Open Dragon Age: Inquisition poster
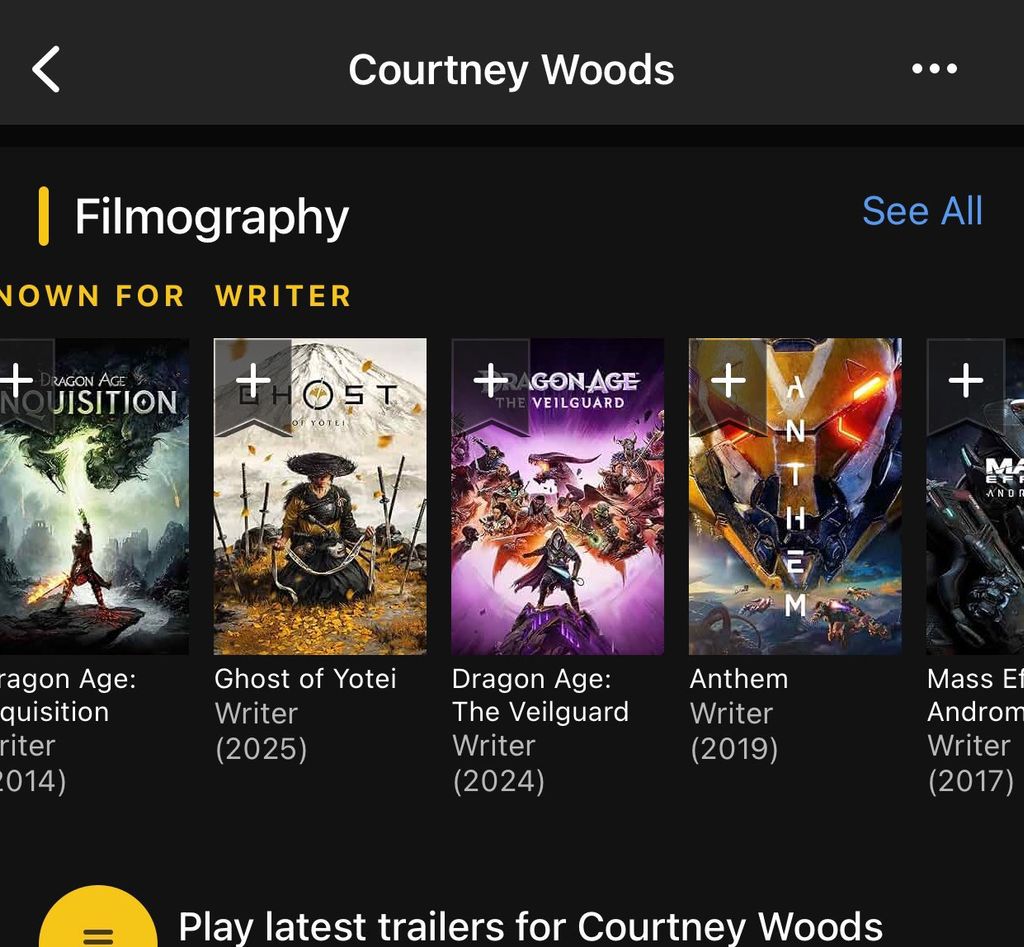This screenshot has height=947, width=1024. coord(94,496)
